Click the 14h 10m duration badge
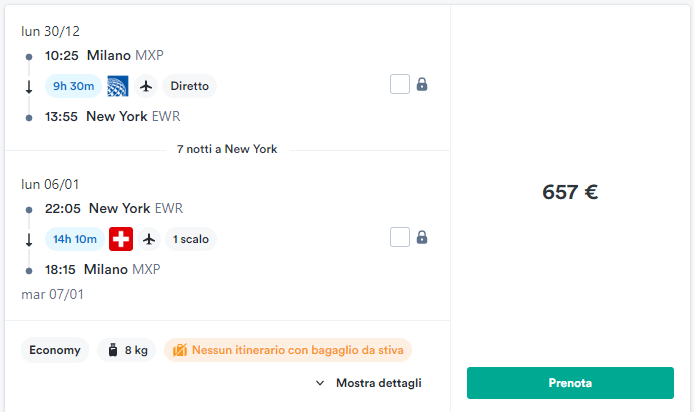The image size is (694, 412). [x=75, y=239]
